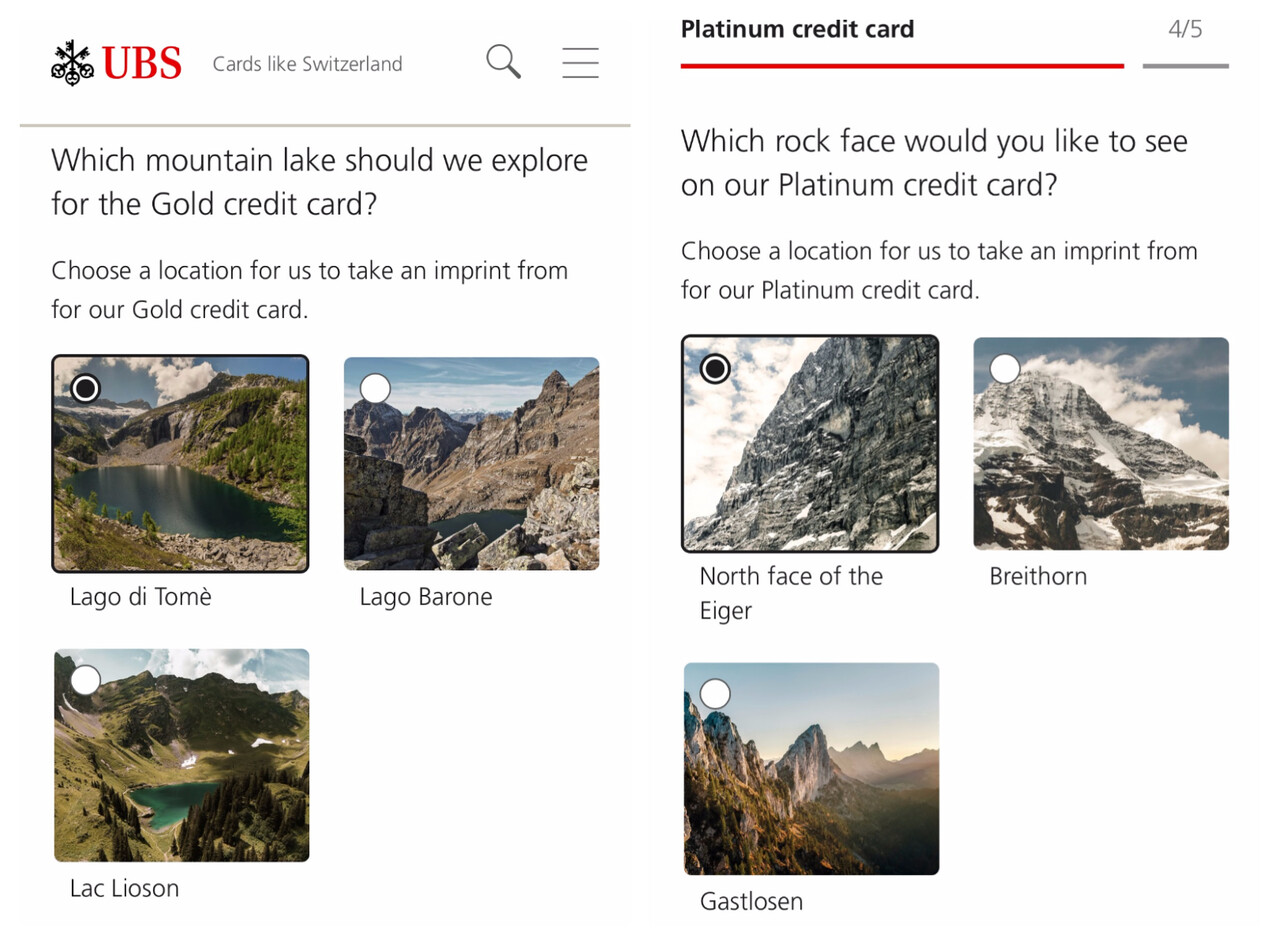Open the hamburger menu
This screenshot has height=946, width=1280.
click(x=580, y=62)
